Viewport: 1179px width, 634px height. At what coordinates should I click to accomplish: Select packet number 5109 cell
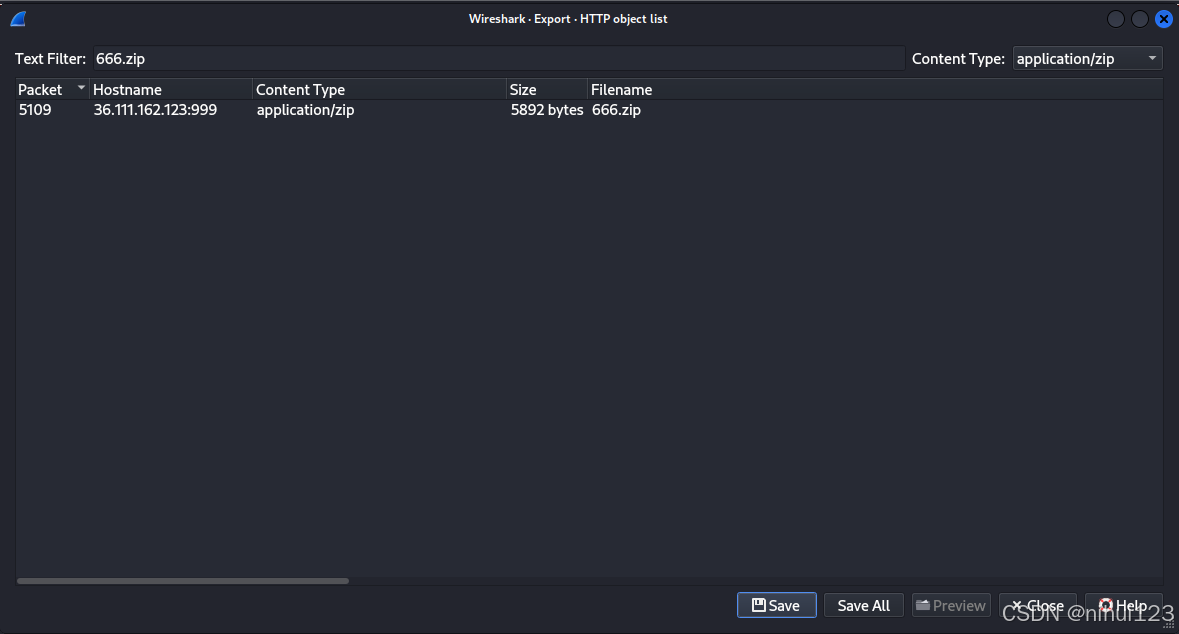pyautogui.click(x=35, y=110)
